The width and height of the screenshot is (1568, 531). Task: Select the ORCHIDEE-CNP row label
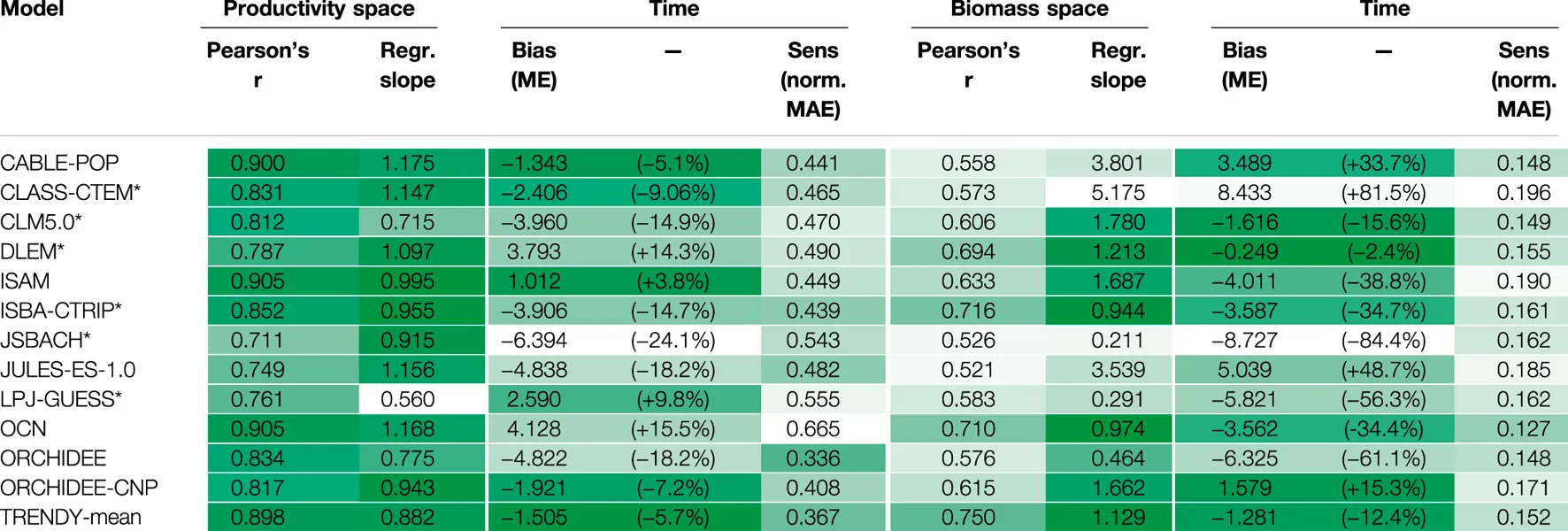click(x=79, y=488)
